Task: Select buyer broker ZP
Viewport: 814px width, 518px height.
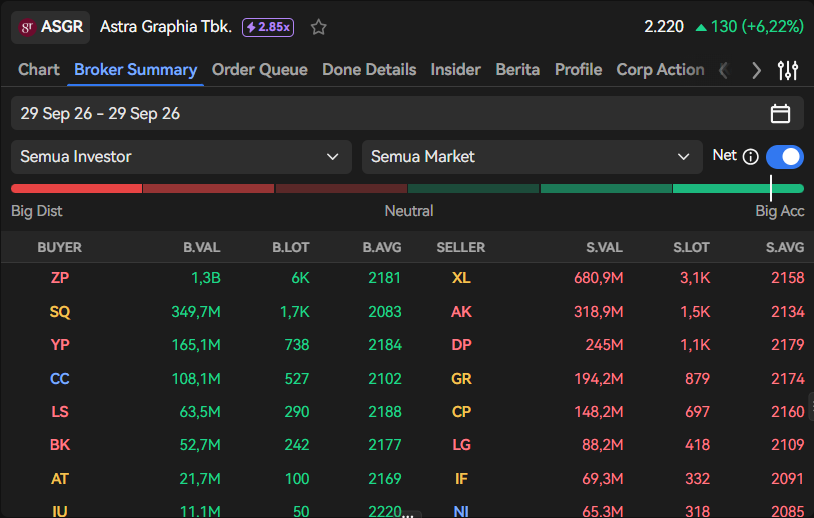Action: tap(60, 278)
